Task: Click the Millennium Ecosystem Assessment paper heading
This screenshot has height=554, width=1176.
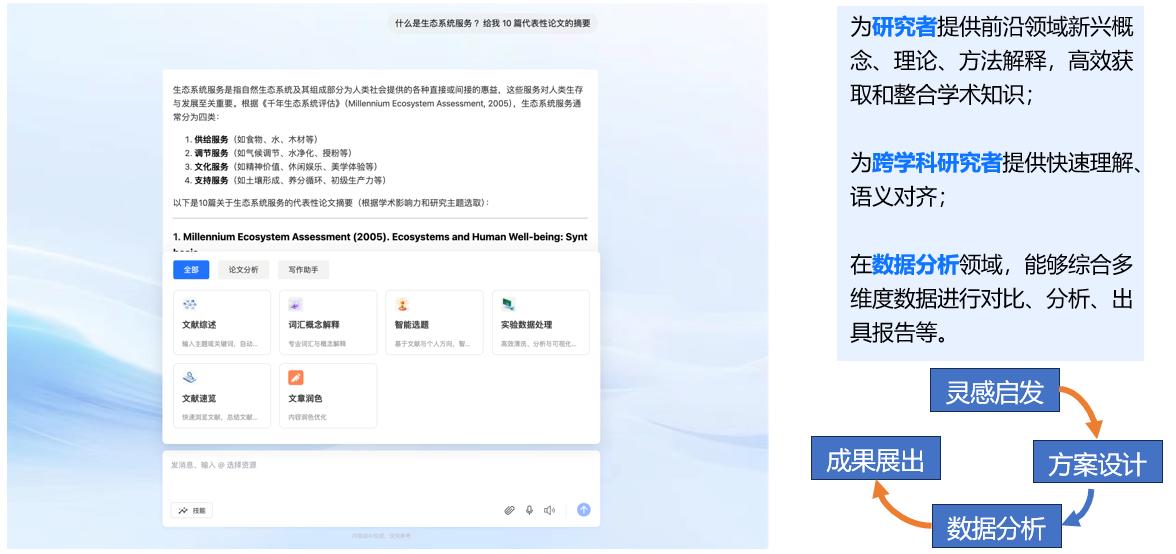Action: point(380,237)
